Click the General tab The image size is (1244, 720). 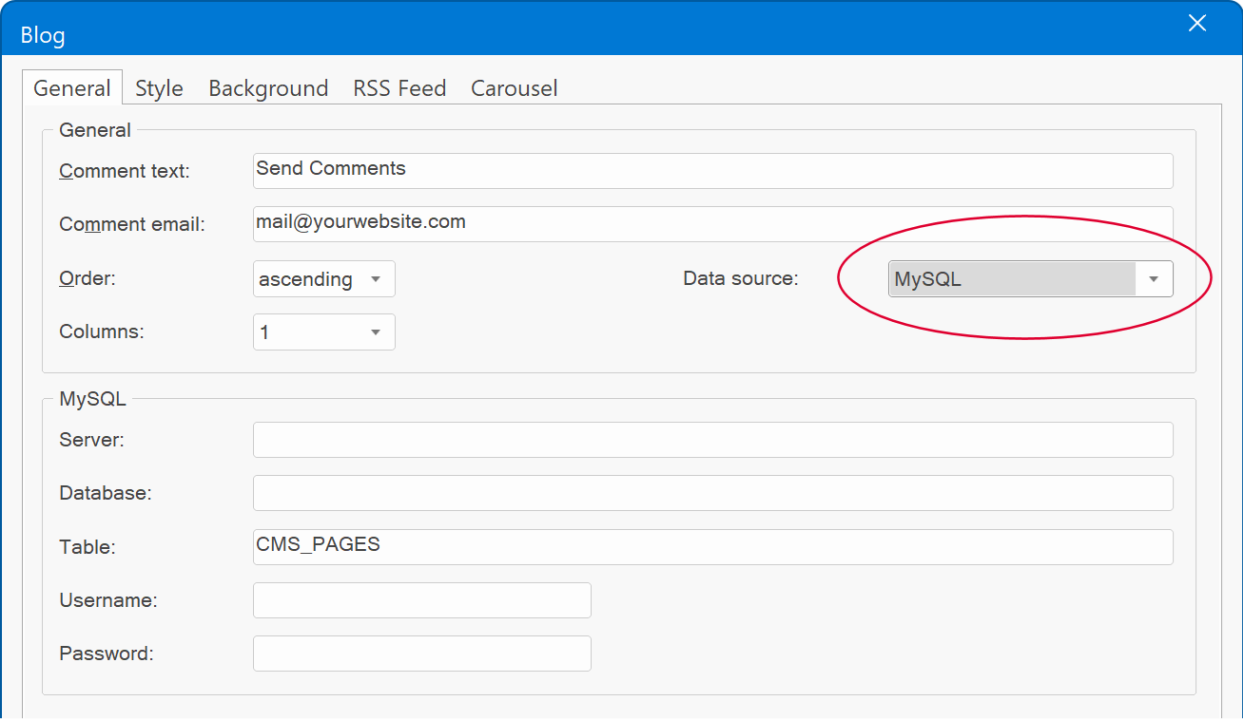coord(72,88)
